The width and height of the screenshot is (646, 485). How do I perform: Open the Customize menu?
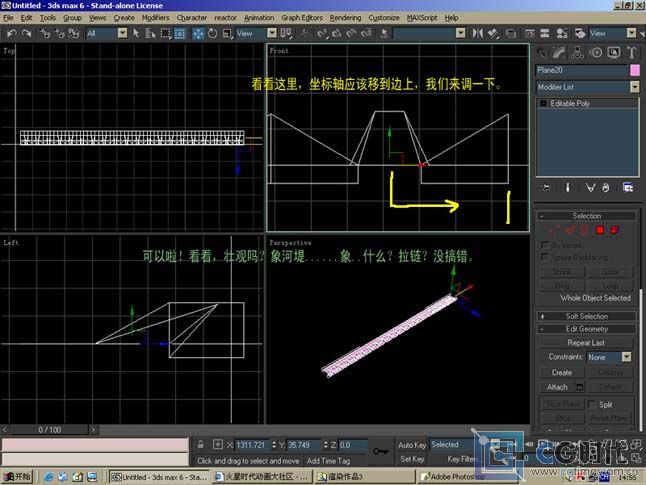coord(384,18)
